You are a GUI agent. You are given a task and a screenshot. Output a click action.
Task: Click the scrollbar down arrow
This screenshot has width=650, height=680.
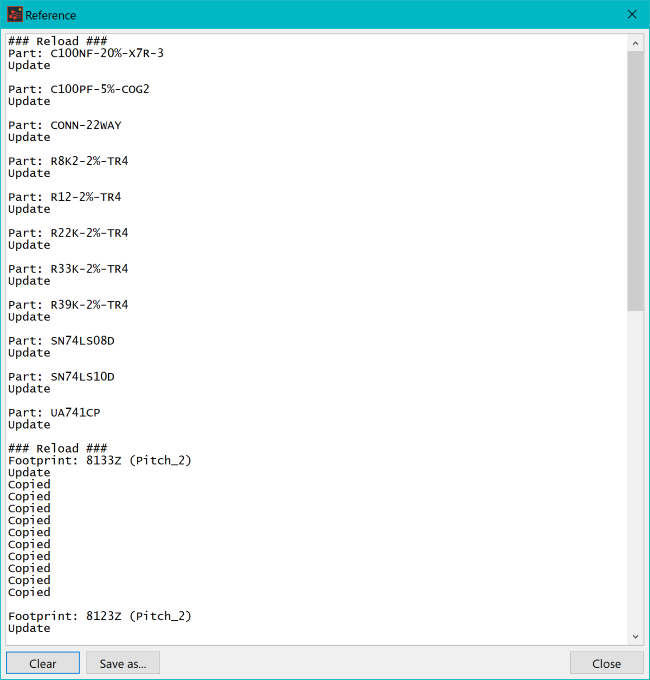(635, 636)
